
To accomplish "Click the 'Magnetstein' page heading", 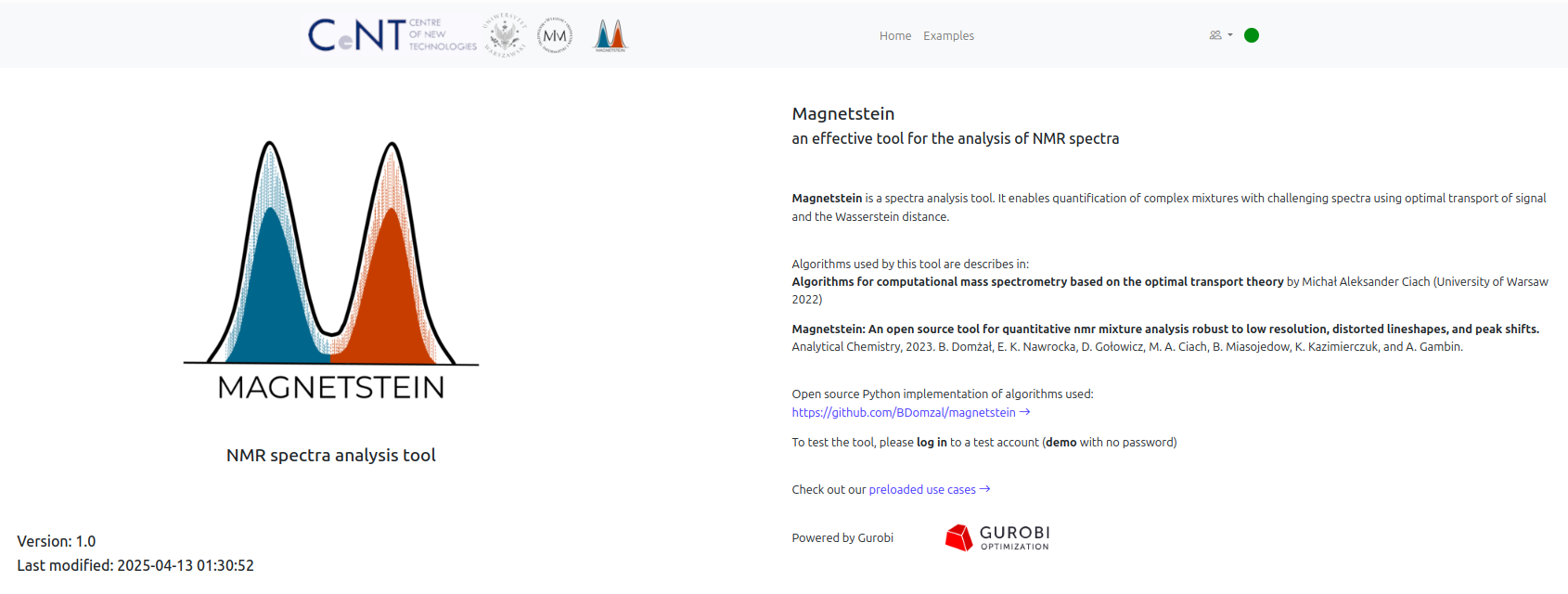I will coord(843,113).
